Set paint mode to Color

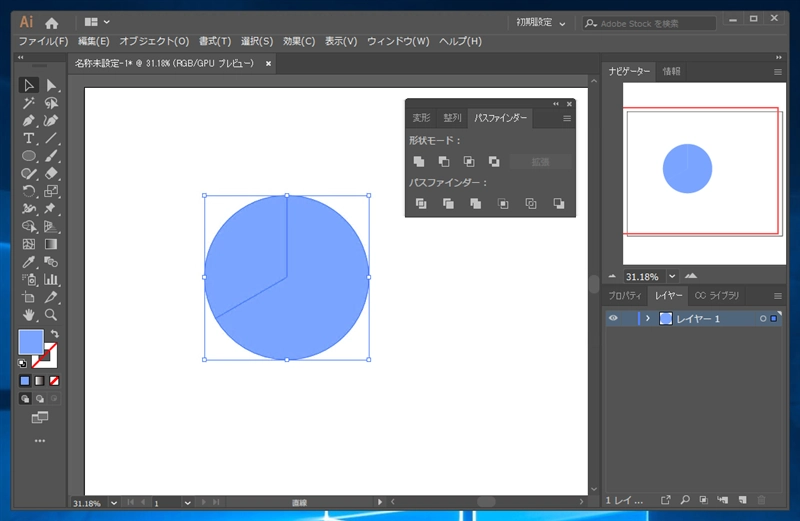click(x=24, y=381)
